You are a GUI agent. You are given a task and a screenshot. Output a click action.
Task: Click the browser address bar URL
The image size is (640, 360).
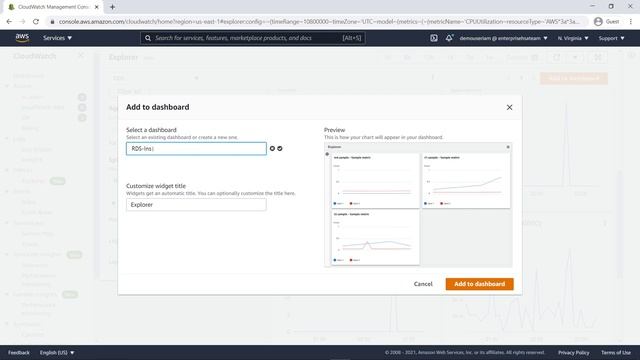pyautogui.click(x=318, y=22)
